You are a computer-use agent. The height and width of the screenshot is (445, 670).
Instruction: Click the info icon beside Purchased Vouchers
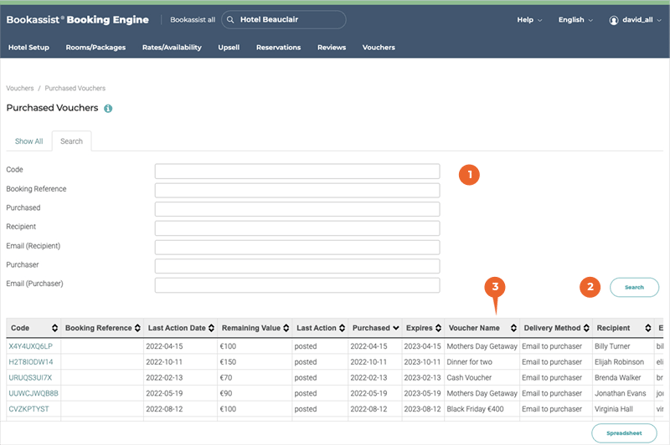(108, 108)
